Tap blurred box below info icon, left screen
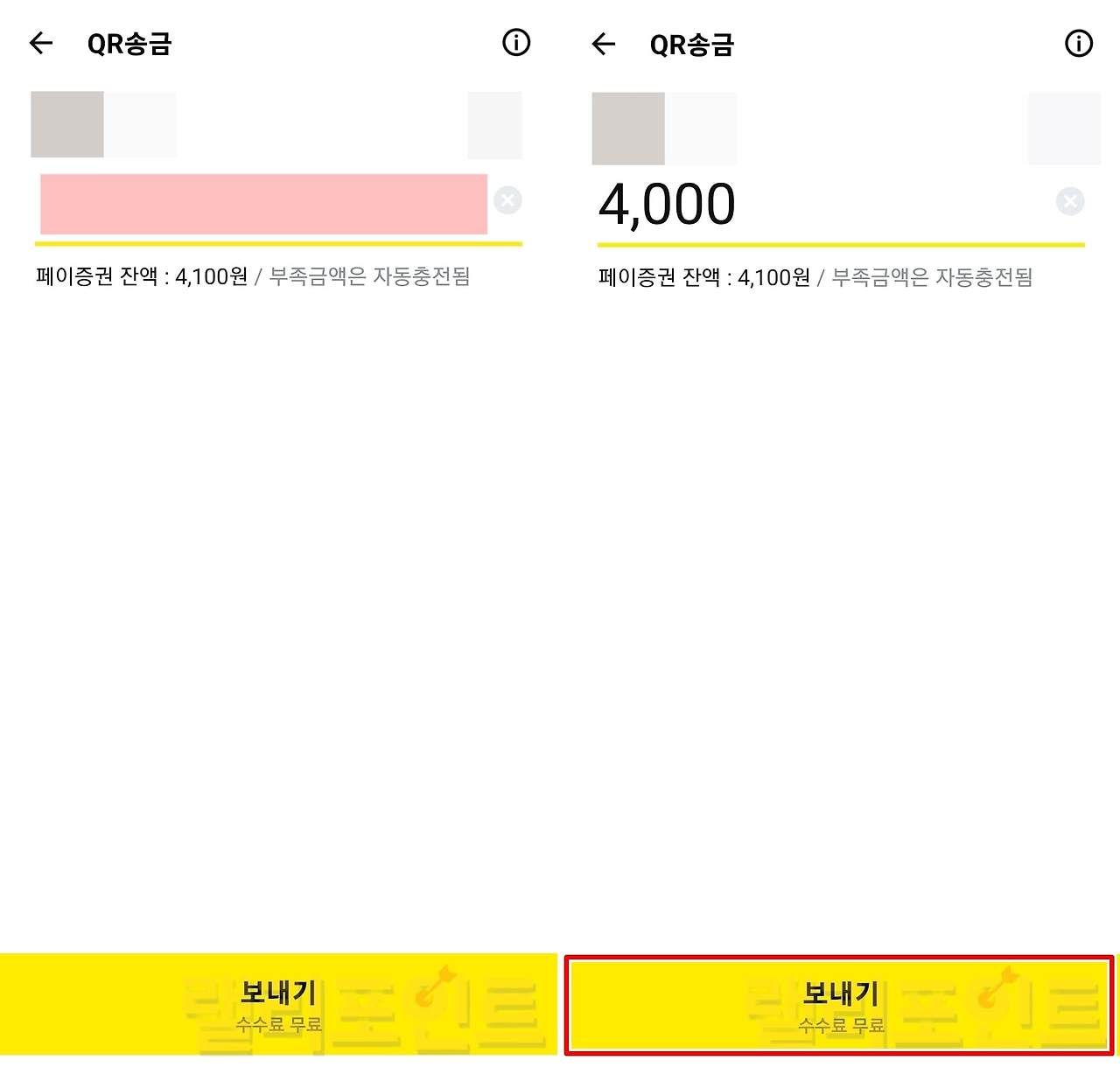This screenshot has width=1120, height=1074. [x=494, y=125]
